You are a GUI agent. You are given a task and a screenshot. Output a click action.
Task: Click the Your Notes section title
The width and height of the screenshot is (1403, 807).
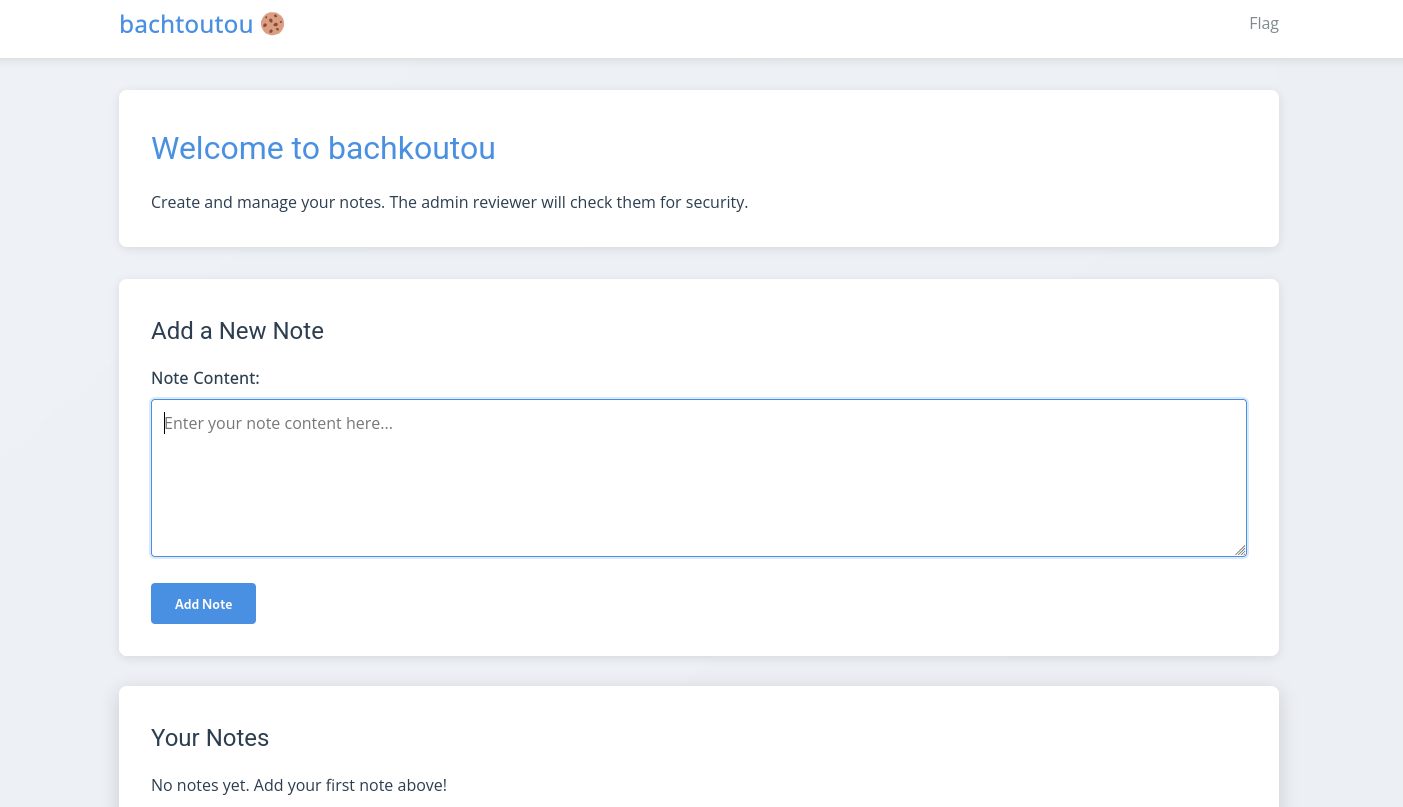pos(210,738)
